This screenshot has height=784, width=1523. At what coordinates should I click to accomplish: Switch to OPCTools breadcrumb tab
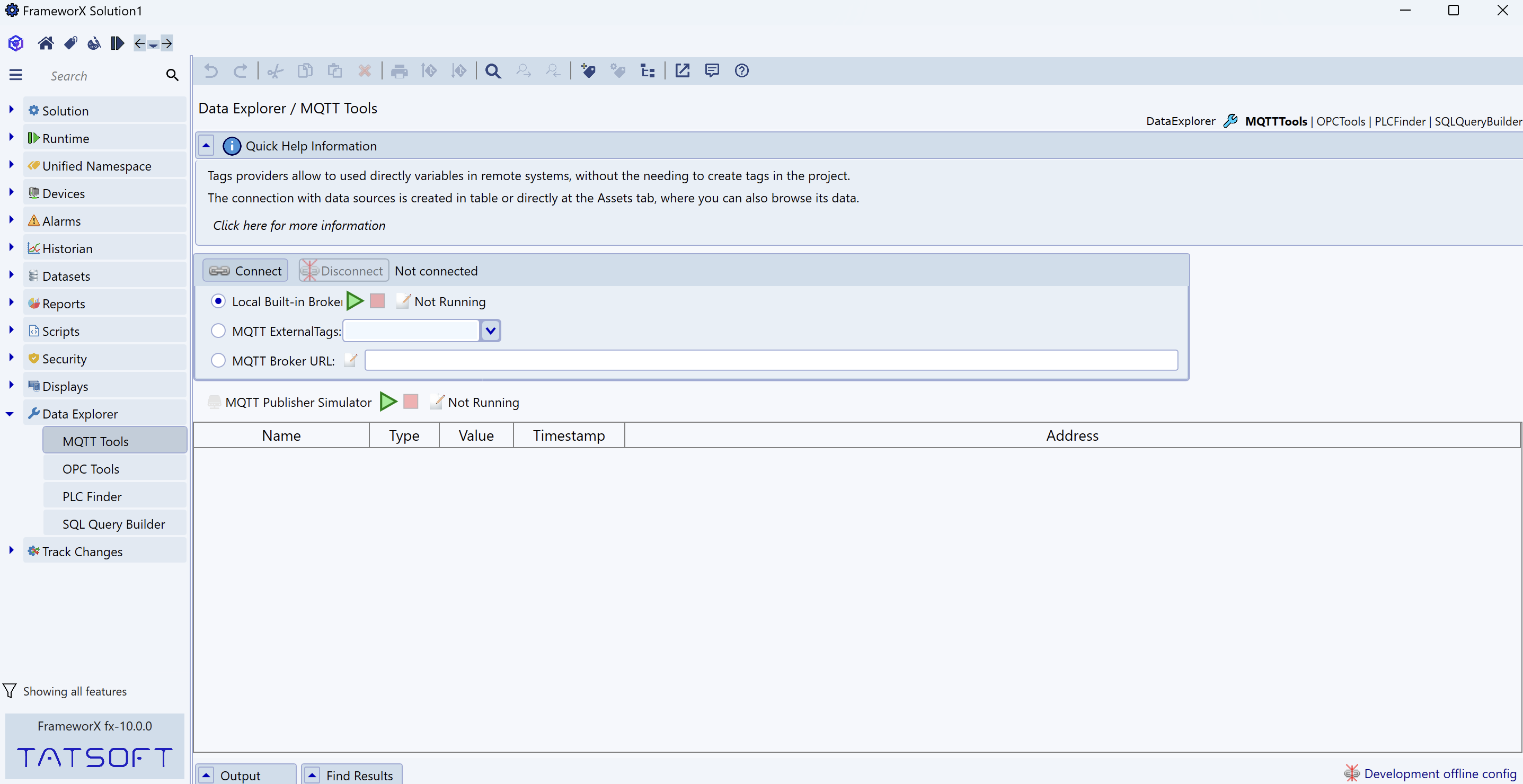click(1340, 121)
